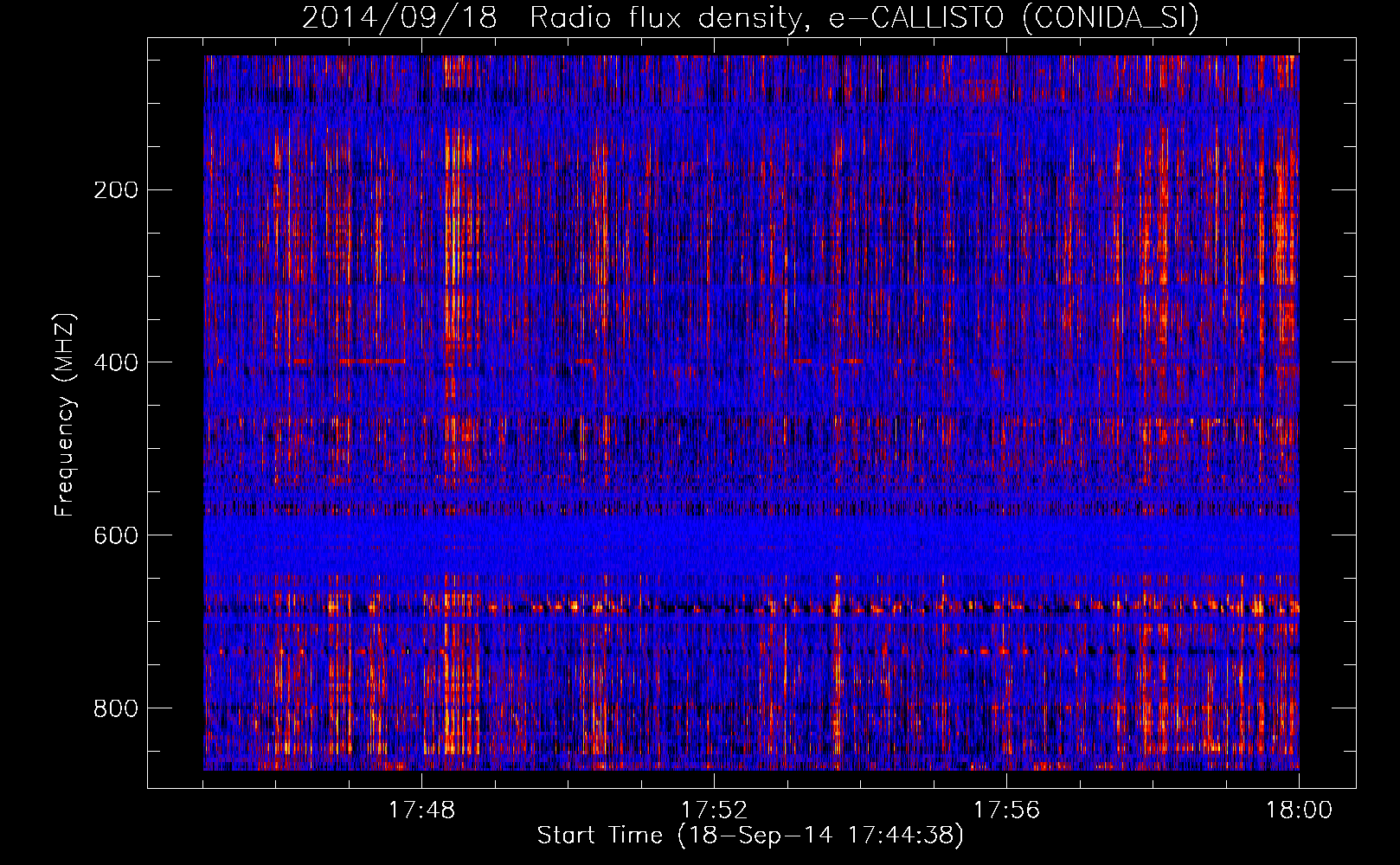Click the 17:56 time tick label
The image size is (1400, 865).
(x=1006, y=811)
